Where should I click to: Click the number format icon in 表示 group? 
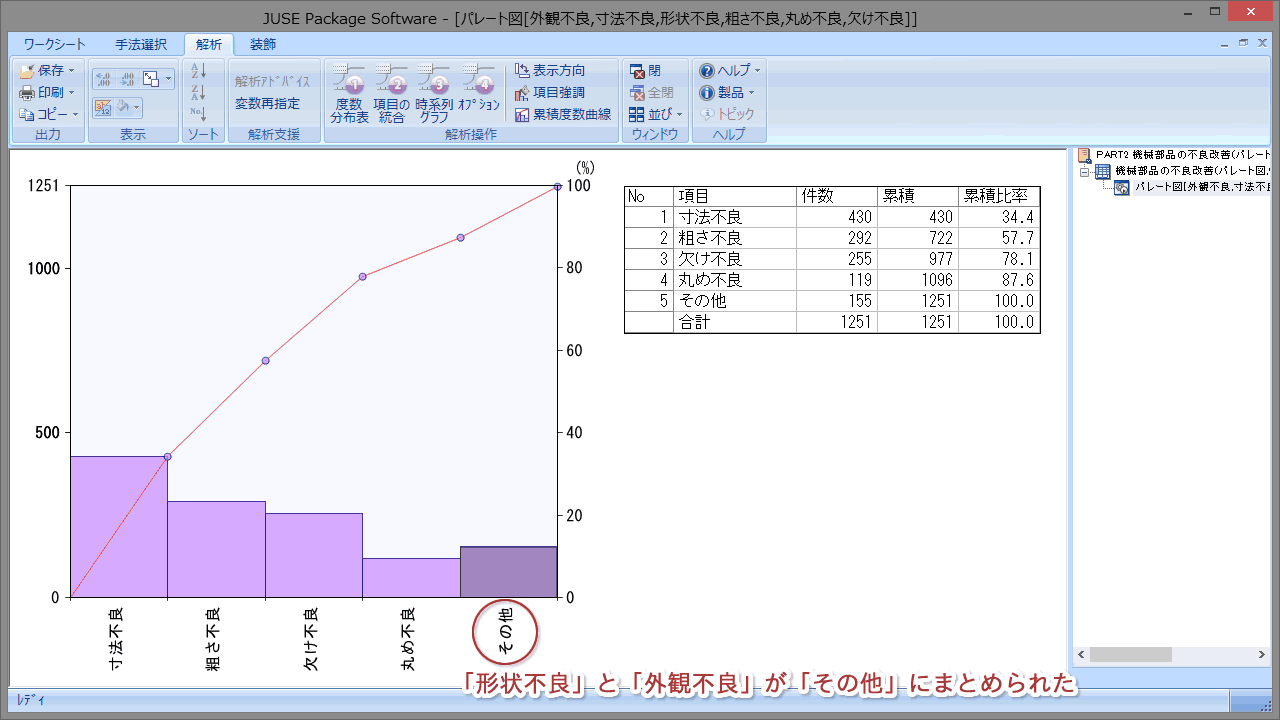click(103, 106)
